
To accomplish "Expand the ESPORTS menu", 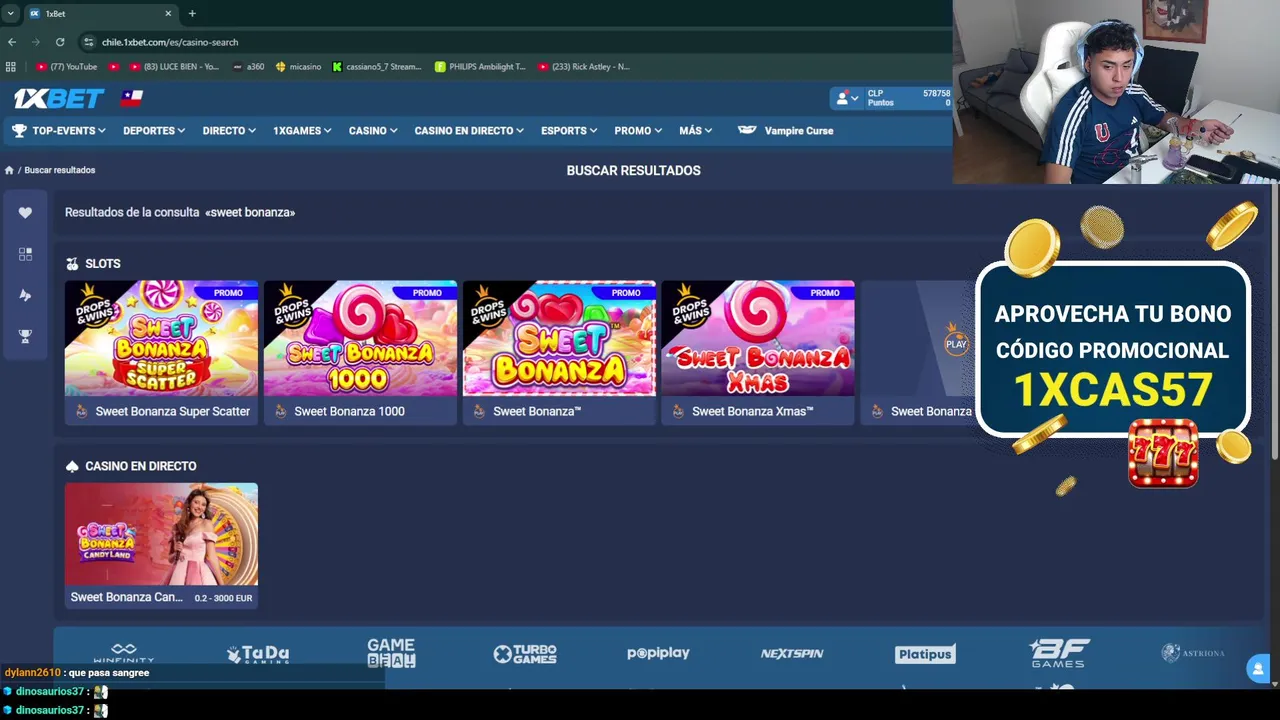I will coord(569,131).
